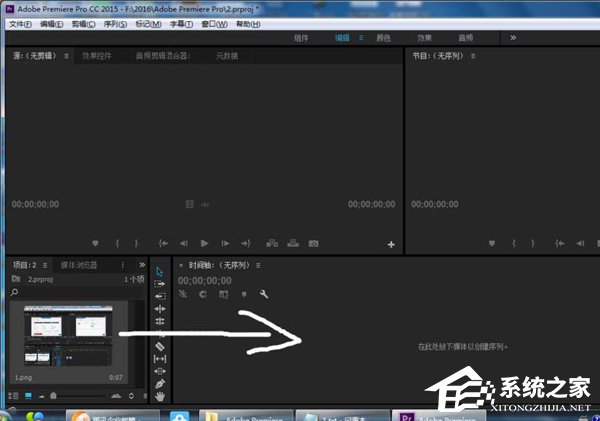Go to In point in Source monitor
600x421 pixels.
(x=163, y=243)
